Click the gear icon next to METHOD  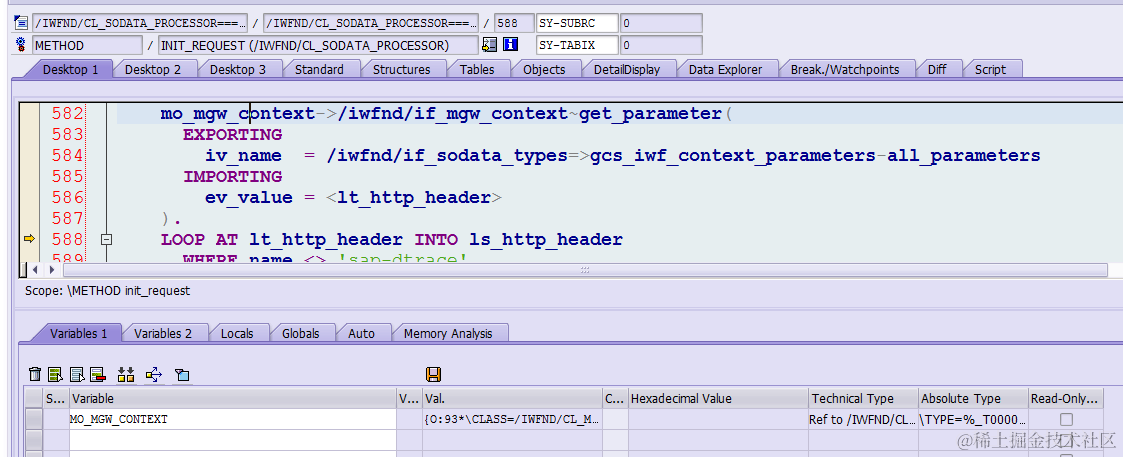point(21,45)
